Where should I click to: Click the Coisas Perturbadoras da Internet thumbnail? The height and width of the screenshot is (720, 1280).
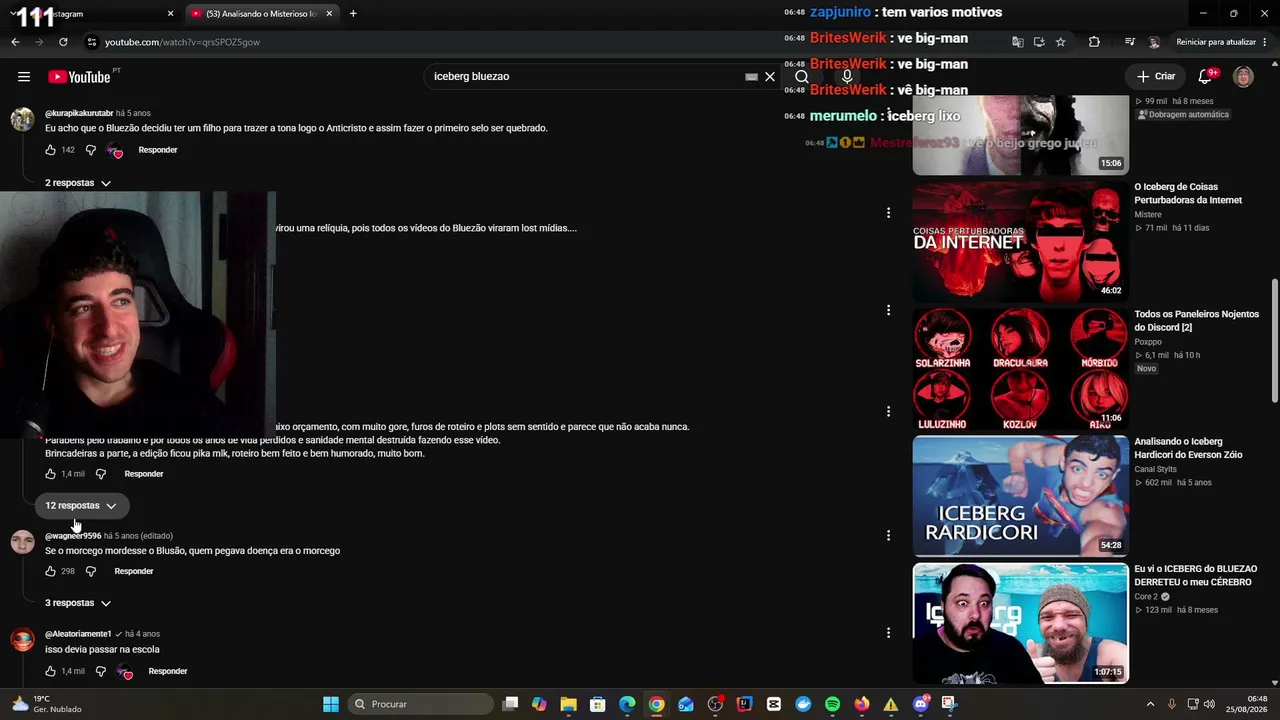click(x=1020, y=241)
